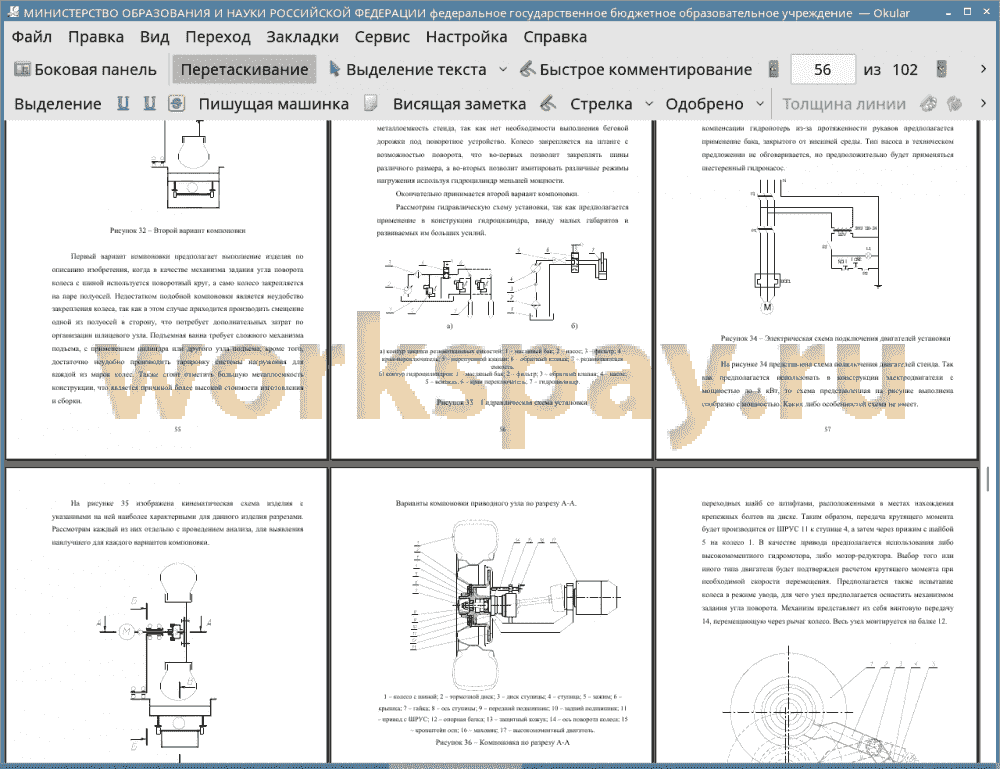Image resolution: width=1000 pixels, height=769 pixels.
Task: Apply the Одобрено stamp tool
Action: pyautogui.click(x=704, y=104)
